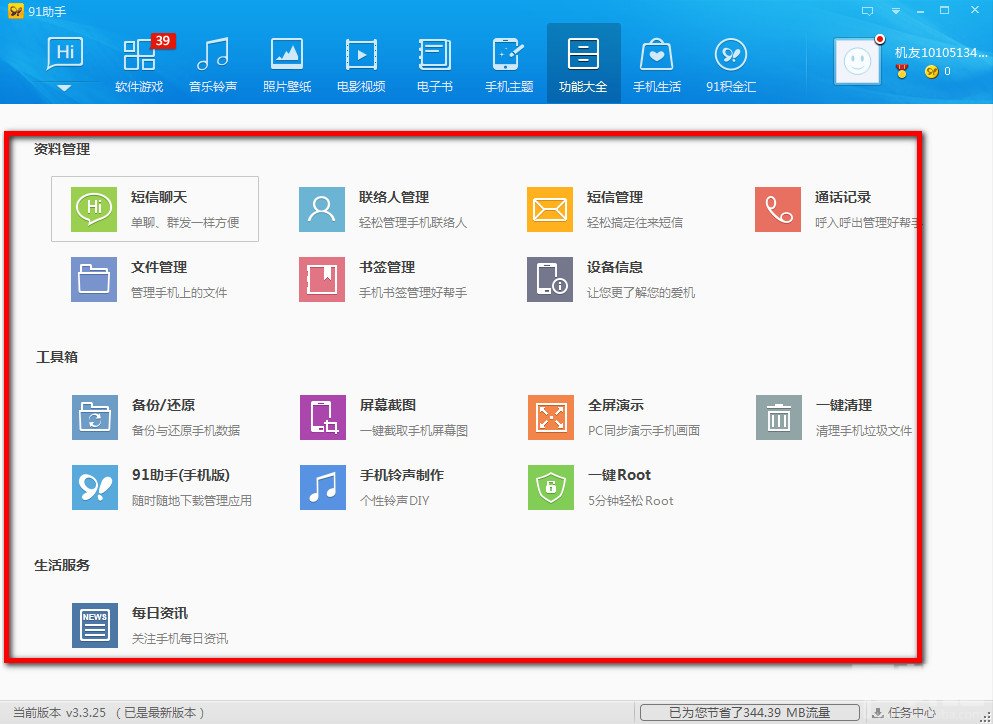Open the 照片壁纸 tab

288,63
